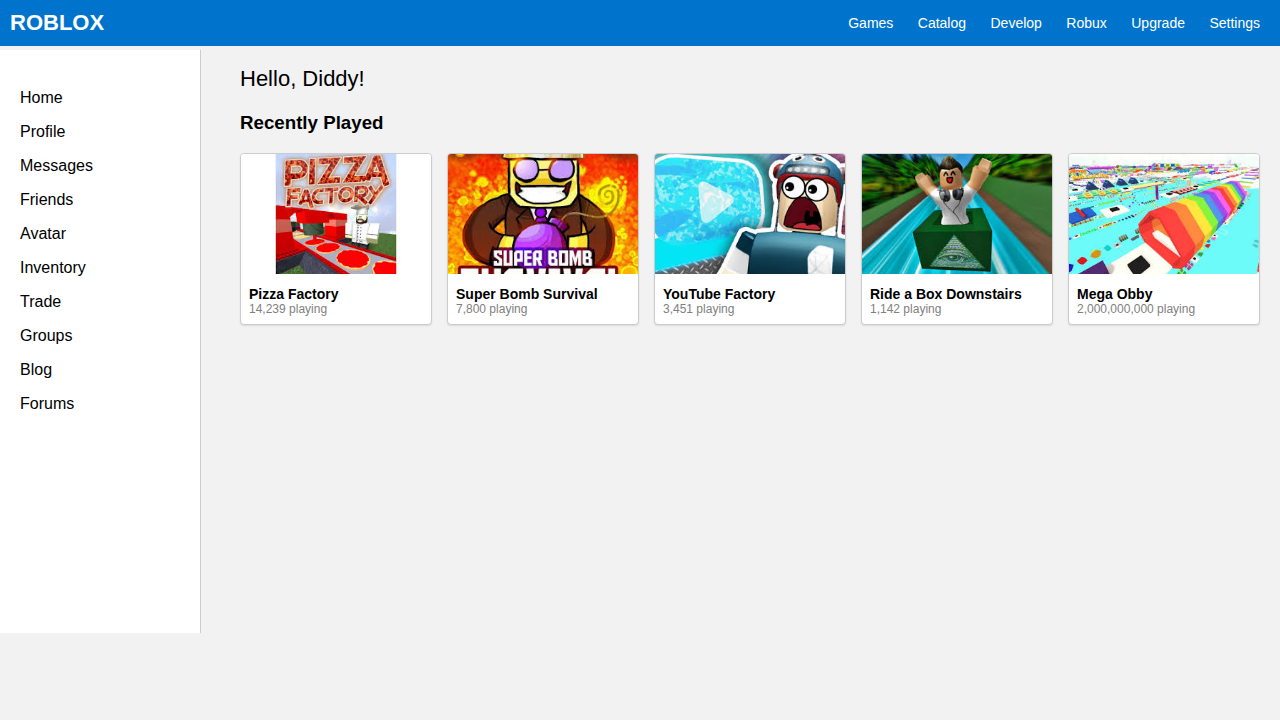Select Robux in the top navigation bar

coord(1086,23)
